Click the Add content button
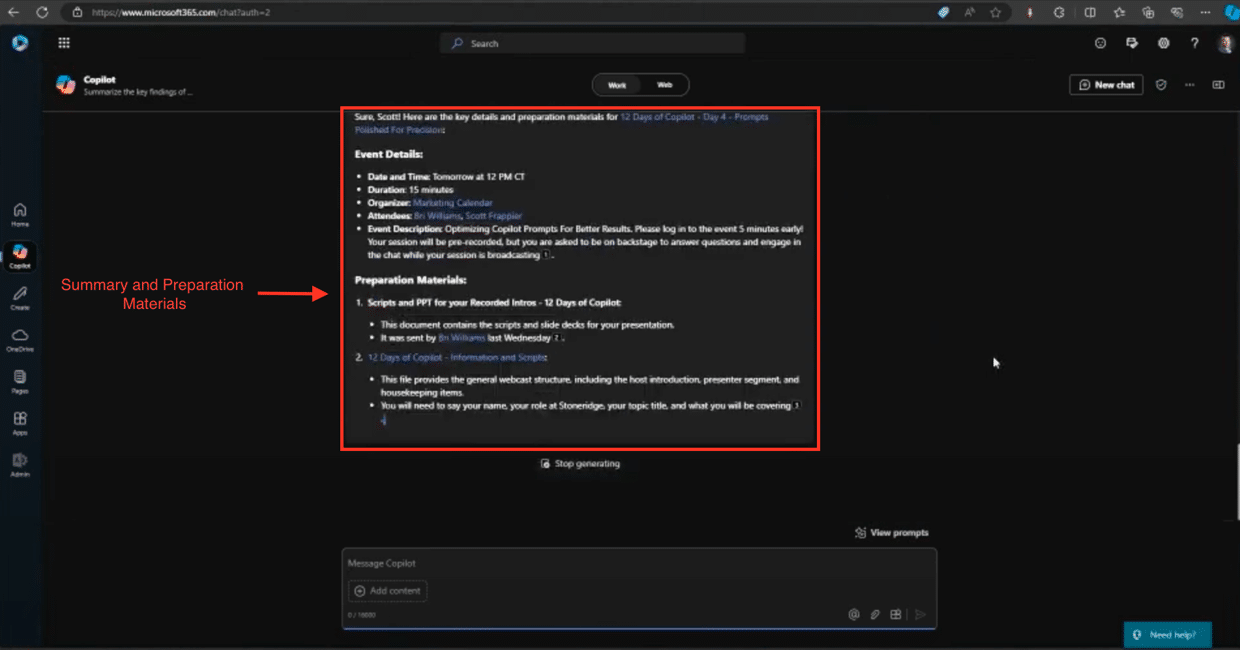Image resolution: width=1240 pixels, height=650 pixels. click(388, 591)
